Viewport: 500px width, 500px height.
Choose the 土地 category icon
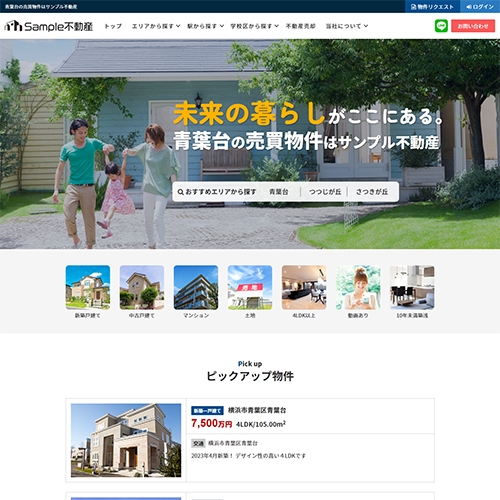[x=250, y=287]
